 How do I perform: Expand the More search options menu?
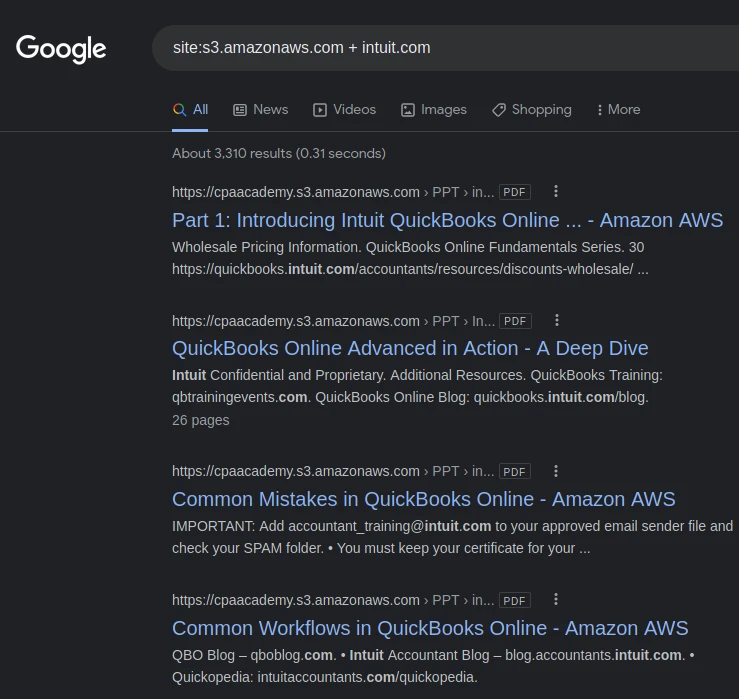pyautogui.click(x=618, y=110)
